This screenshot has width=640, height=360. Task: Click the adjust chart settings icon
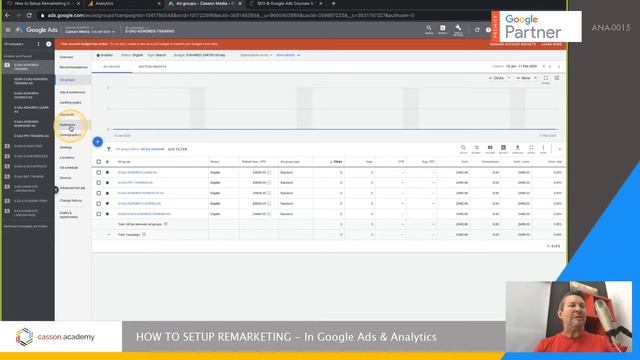[x=557, y=78]
